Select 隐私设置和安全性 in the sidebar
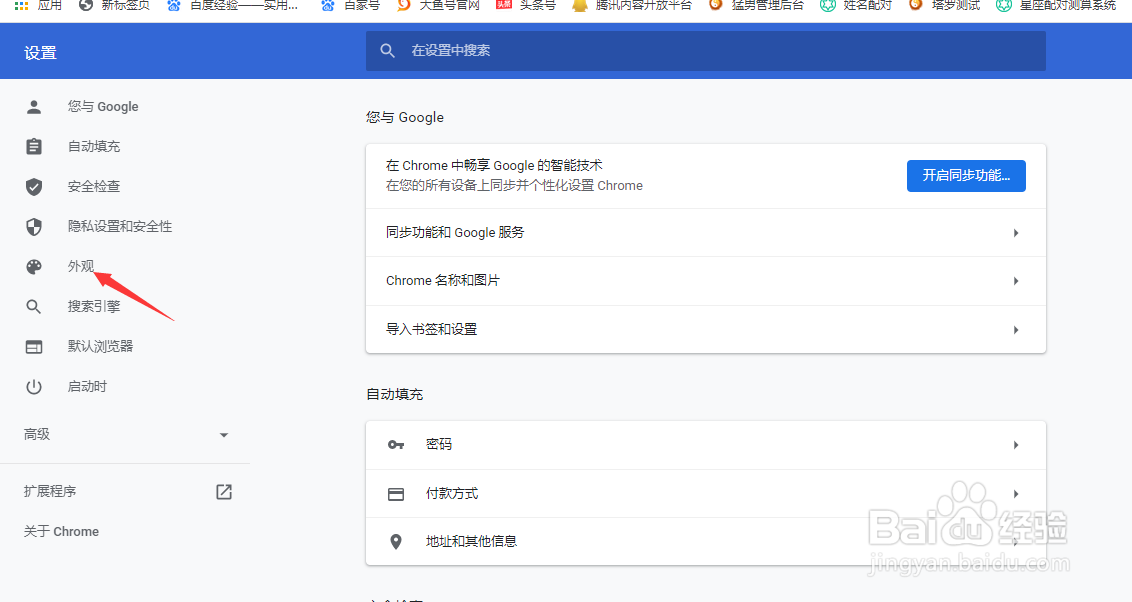This screenshot has height=602, width=1132. [x=120, y=227]
